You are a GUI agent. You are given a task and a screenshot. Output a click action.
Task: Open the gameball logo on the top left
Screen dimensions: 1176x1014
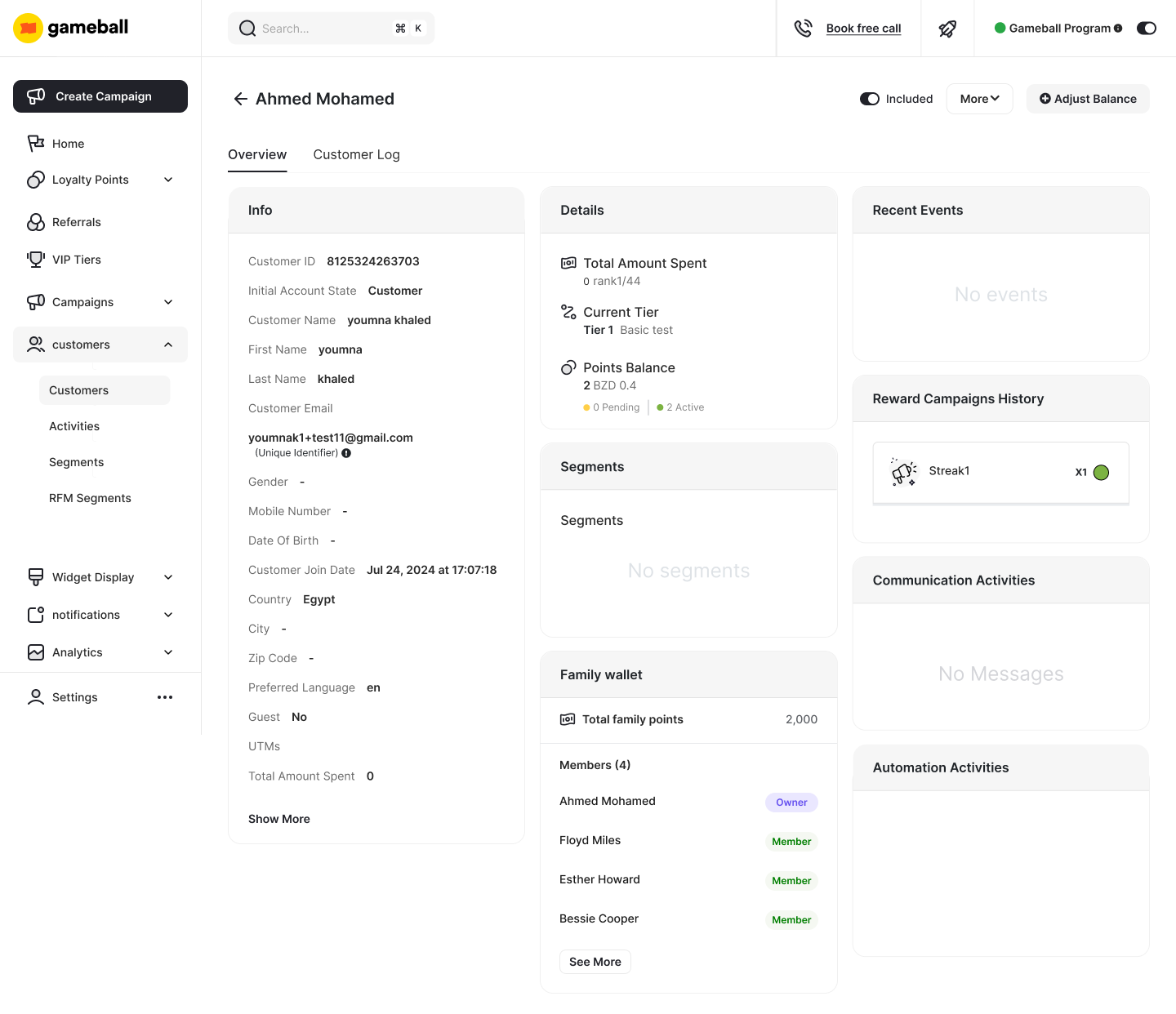[69, 27]
